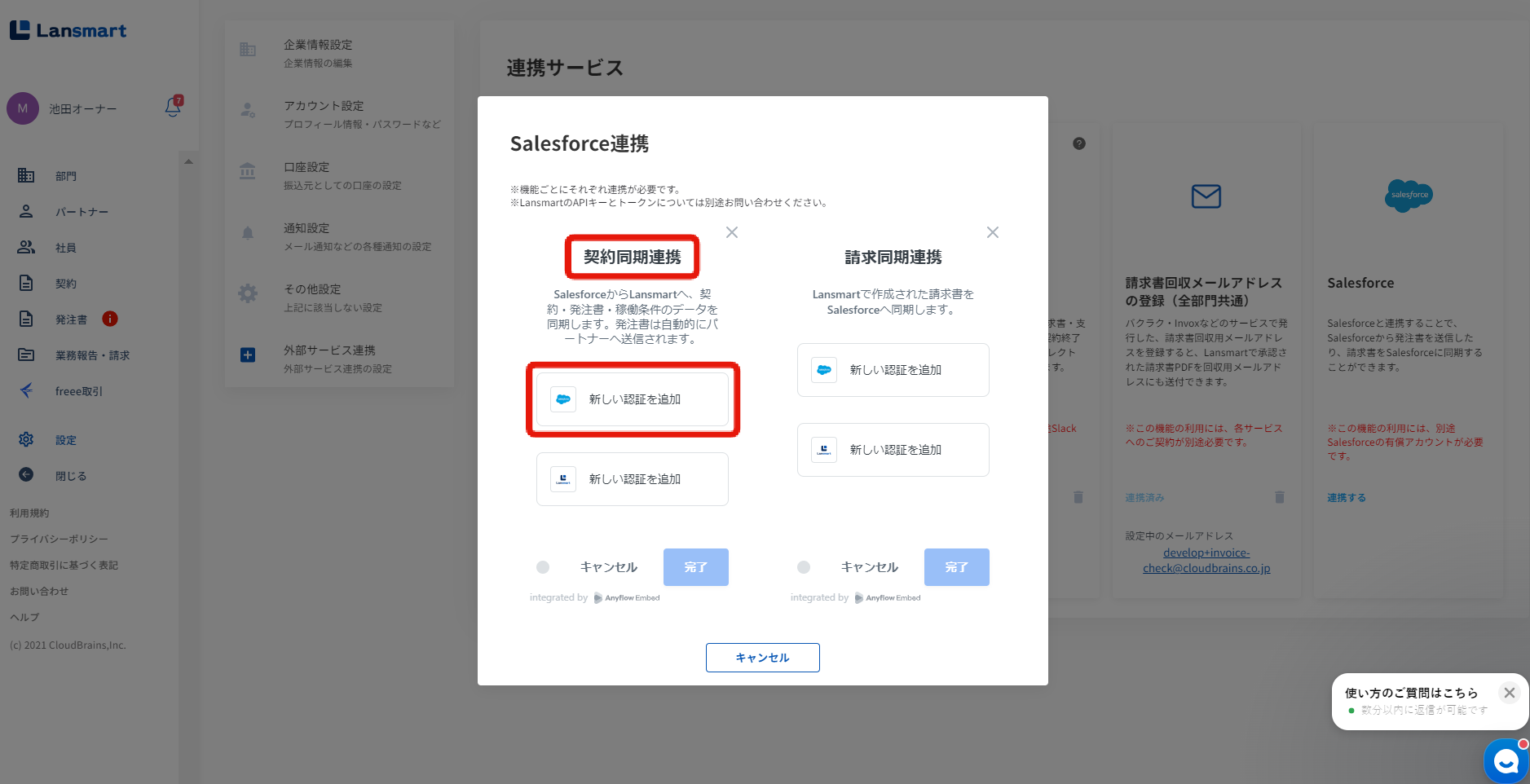The image size is (1530, 784).
Task: Click キャンセル under 請求同期連携
Action: pos(870,567)
